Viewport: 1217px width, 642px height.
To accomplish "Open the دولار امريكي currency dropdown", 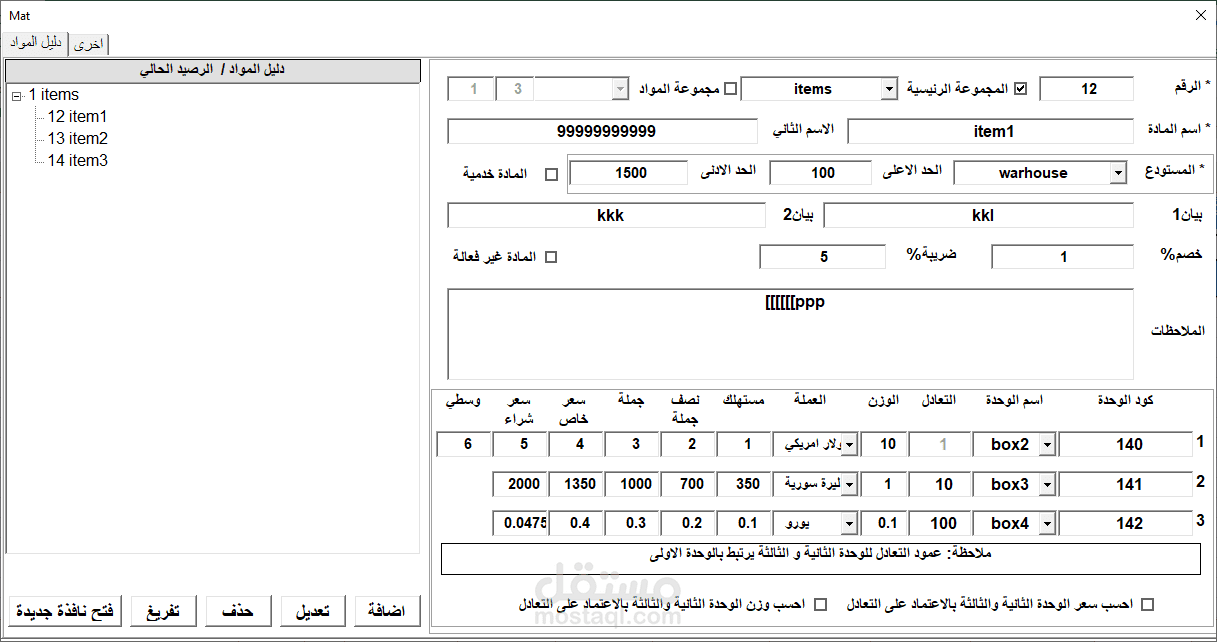I will 849,445.
